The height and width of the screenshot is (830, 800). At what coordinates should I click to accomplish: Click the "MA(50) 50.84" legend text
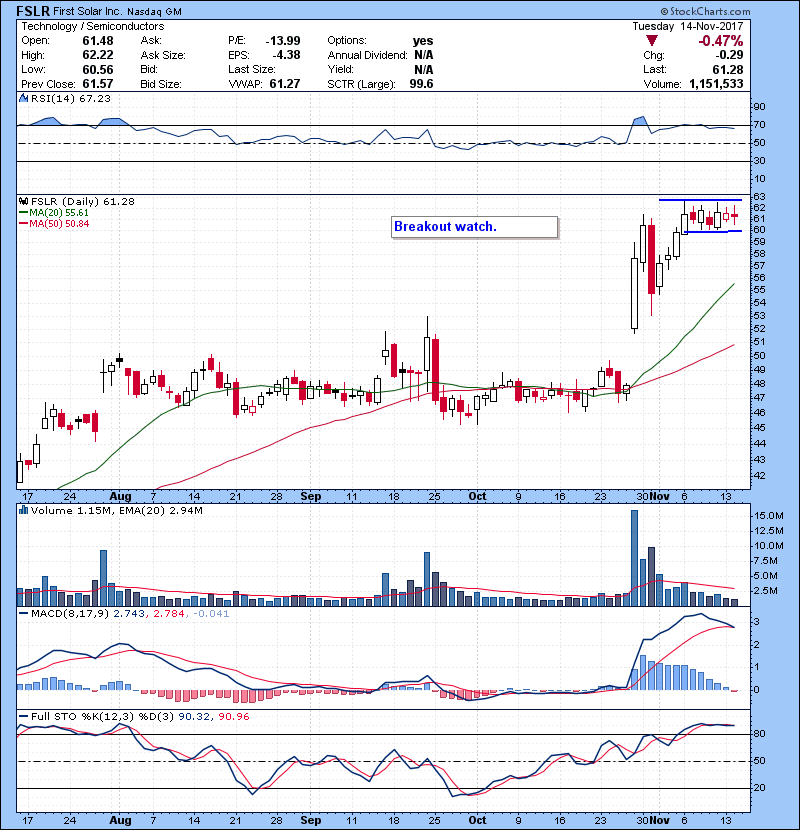[59, 224]
